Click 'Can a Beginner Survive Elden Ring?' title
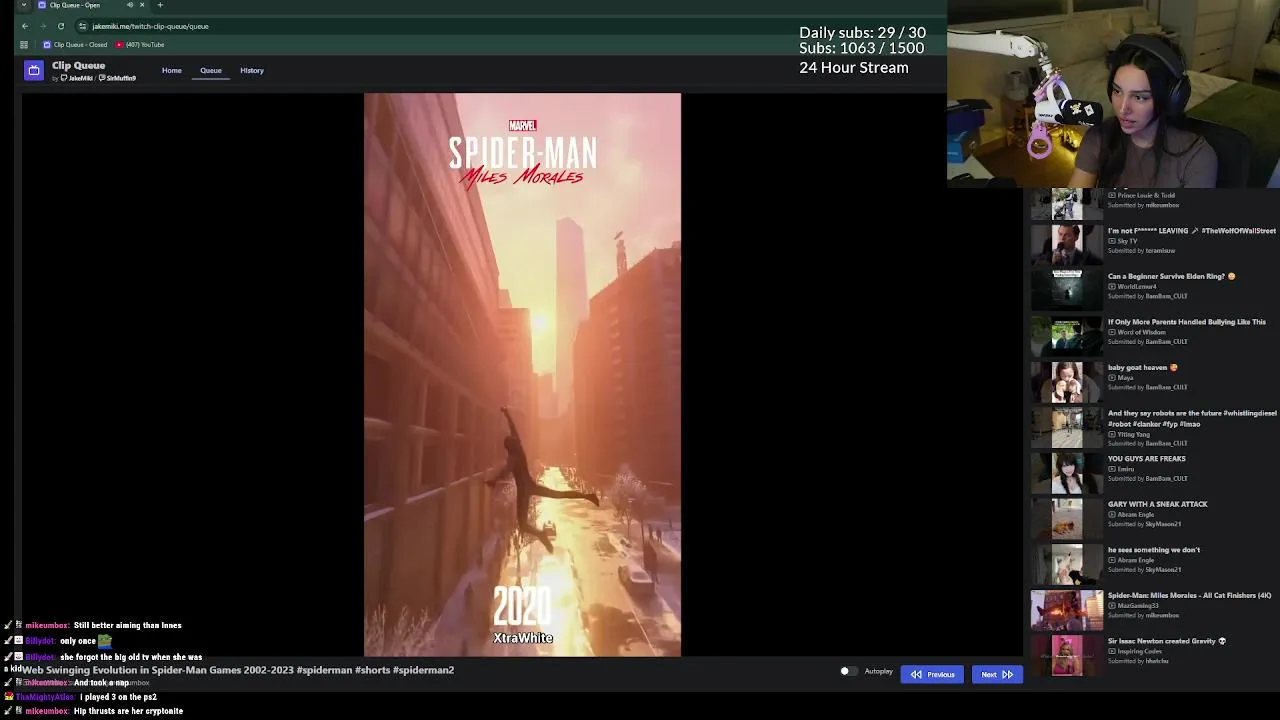 1171,276
